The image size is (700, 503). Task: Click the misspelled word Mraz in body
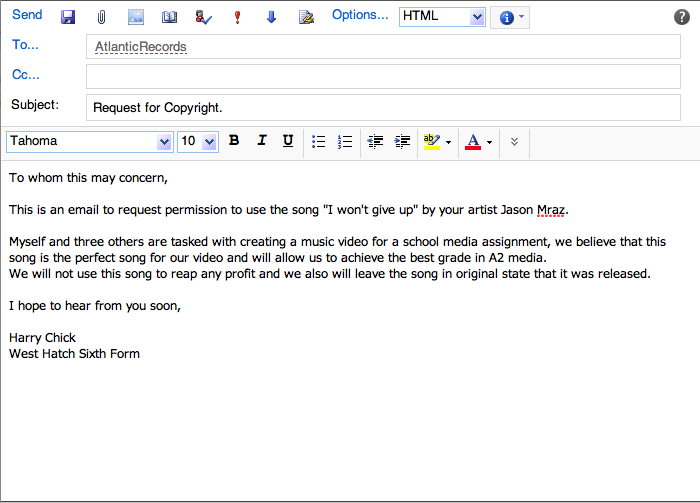[x=551, y=210]
